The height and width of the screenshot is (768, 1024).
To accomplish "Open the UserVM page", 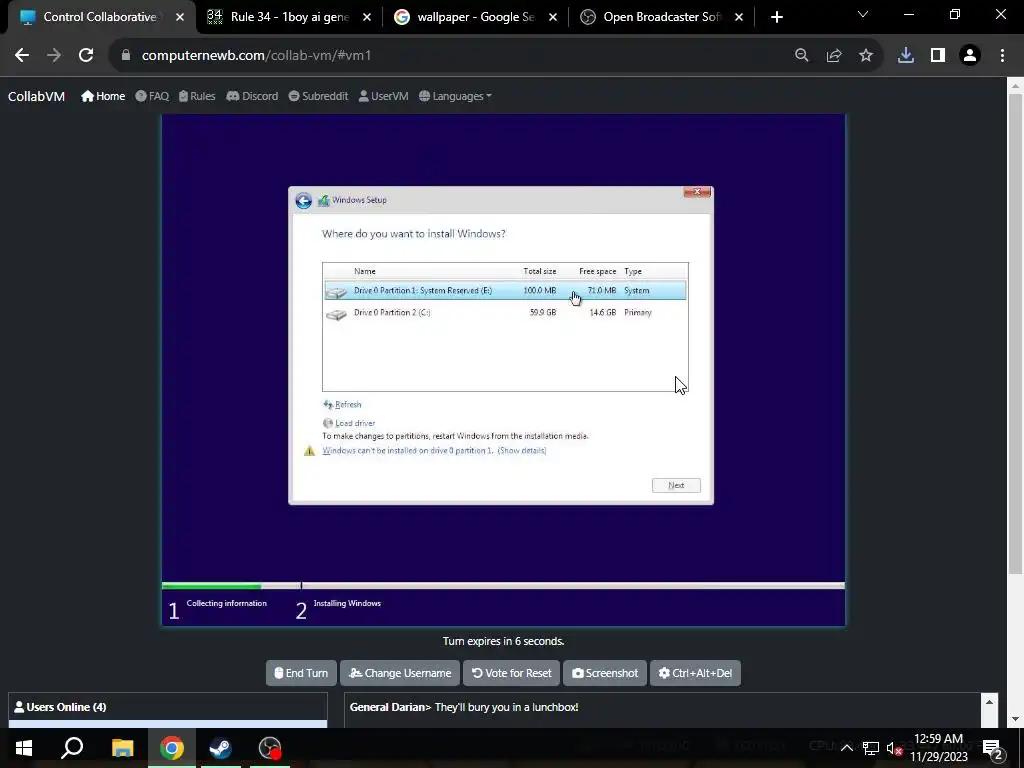I will [383, 96].
